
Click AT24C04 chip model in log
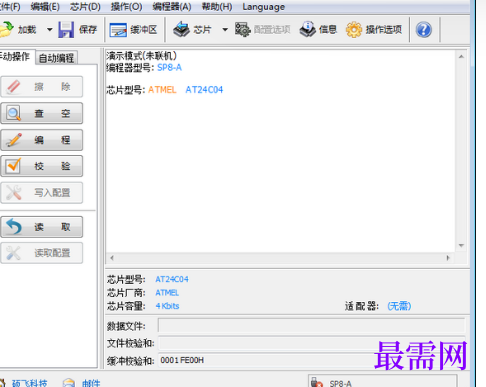coord(204,90)
